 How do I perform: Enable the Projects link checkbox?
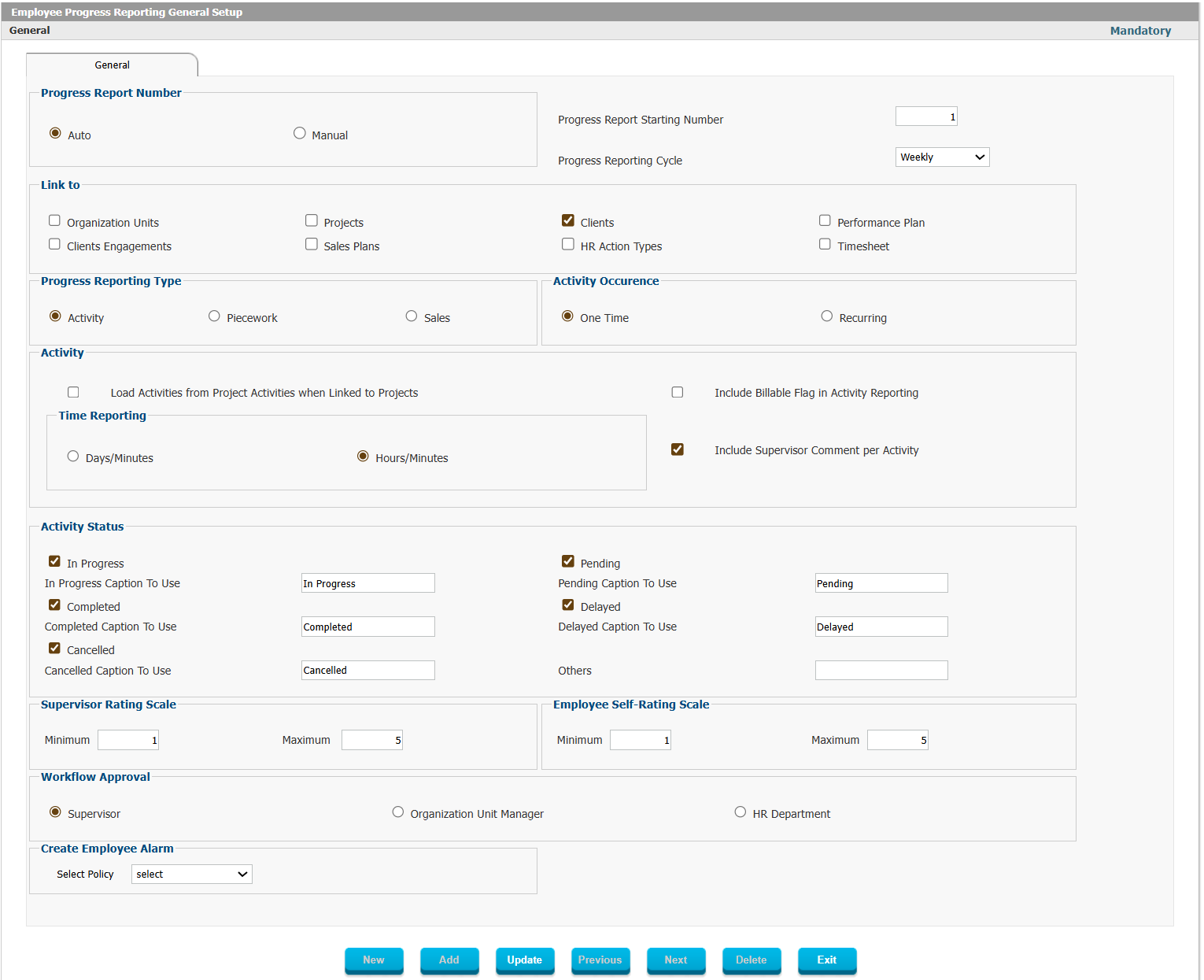[312, 220]
